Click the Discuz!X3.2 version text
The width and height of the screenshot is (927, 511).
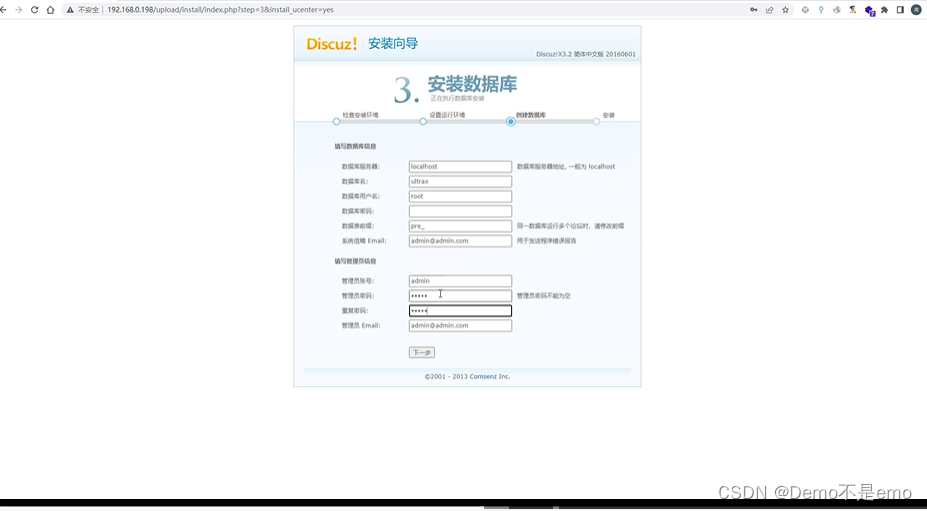point(586,54)
